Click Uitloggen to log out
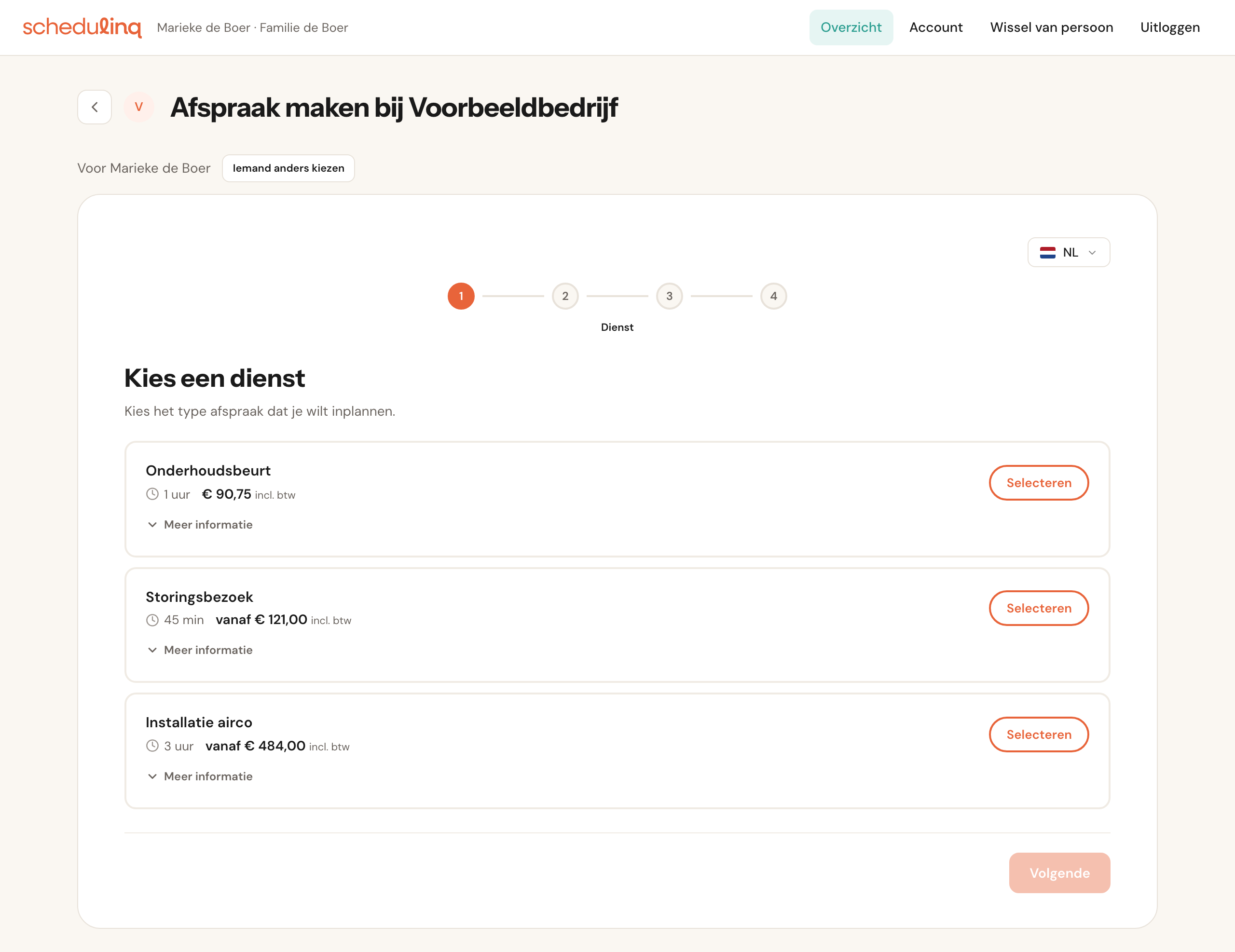The image size is (1235, 952). coord(1169,27)
